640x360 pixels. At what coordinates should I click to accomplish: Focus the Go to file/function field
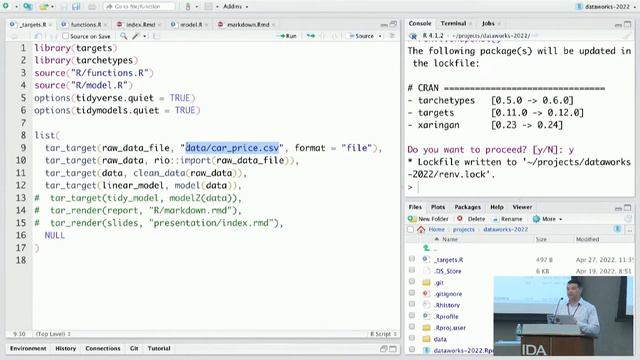pyautogui.click(x=139, y=7)
